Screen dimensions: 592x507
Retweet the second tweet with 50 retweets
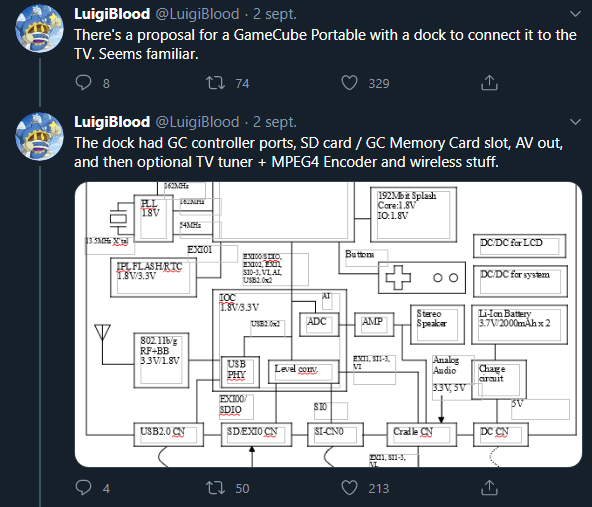215,487
